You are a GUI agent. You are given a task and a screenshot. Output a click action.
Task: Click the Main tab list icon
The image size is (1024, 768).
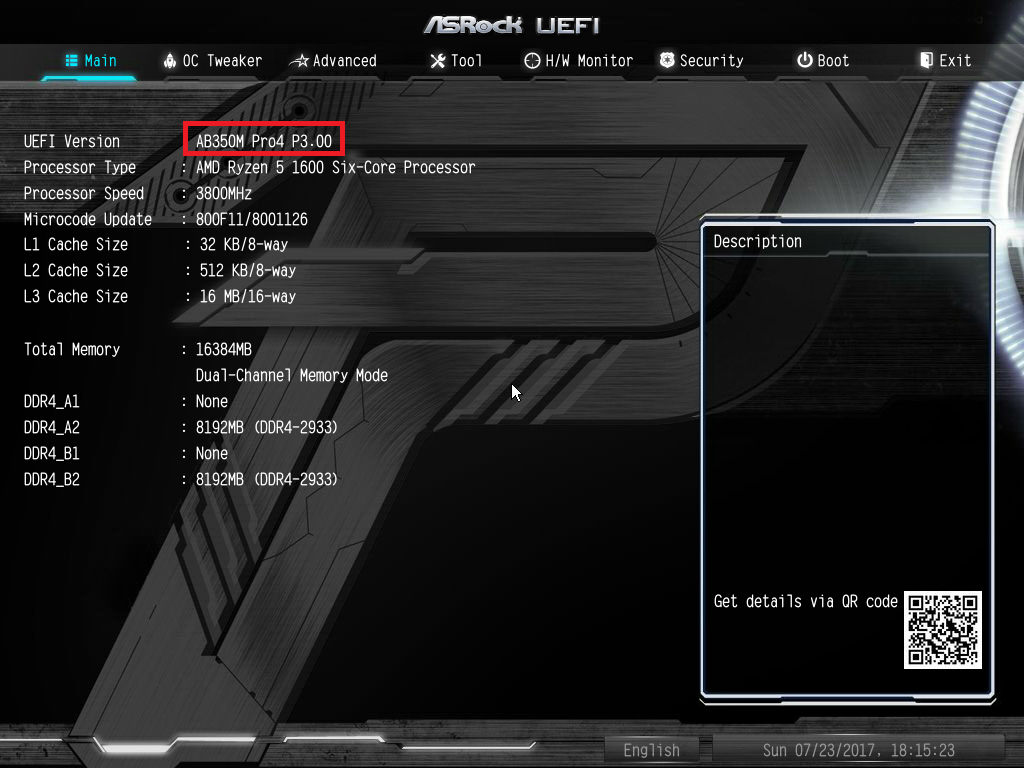(72, 61)
